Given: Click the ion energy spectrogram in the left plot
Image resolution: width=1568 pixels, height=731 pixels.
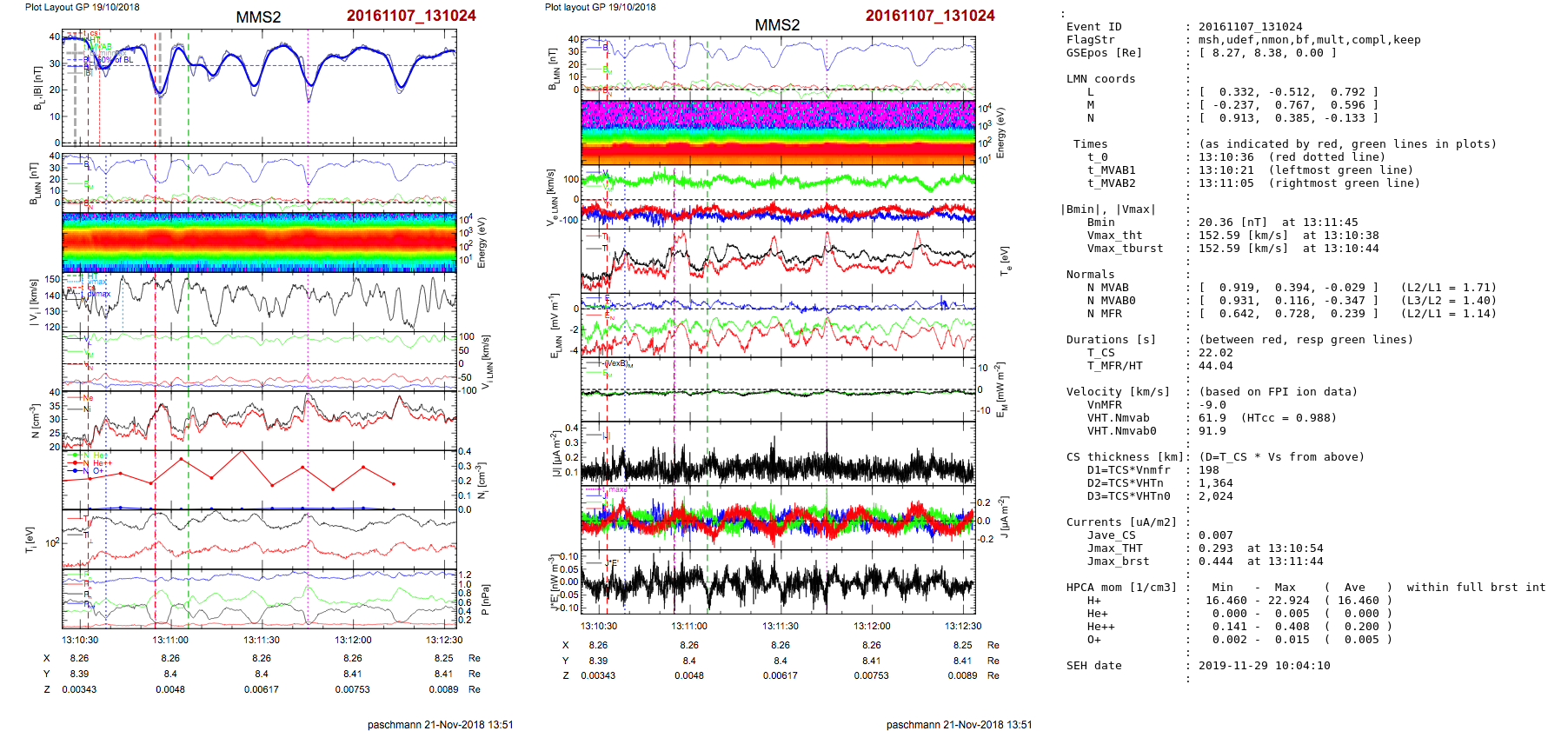Looking at the screenshot, I should (x=259, y=243).
